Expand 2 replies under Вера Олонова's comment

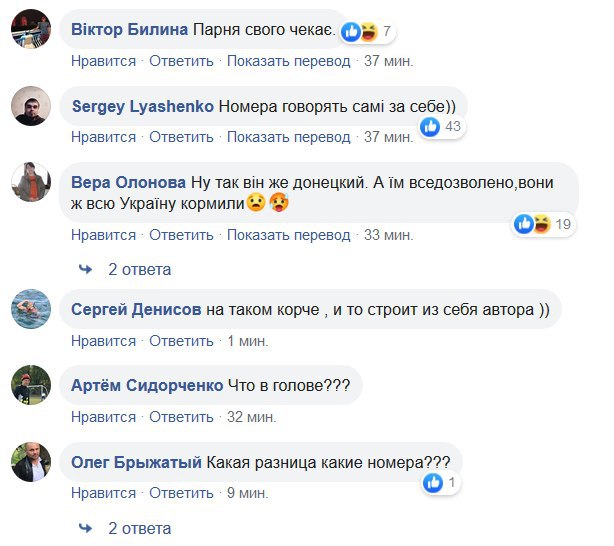click(139, 269)
